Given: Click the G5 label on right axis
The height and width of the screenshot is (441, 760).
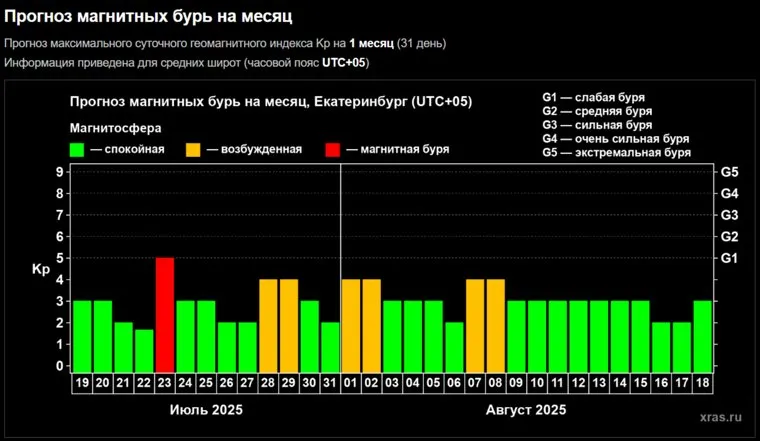Looking at the screenshot, I should point(729,172).
